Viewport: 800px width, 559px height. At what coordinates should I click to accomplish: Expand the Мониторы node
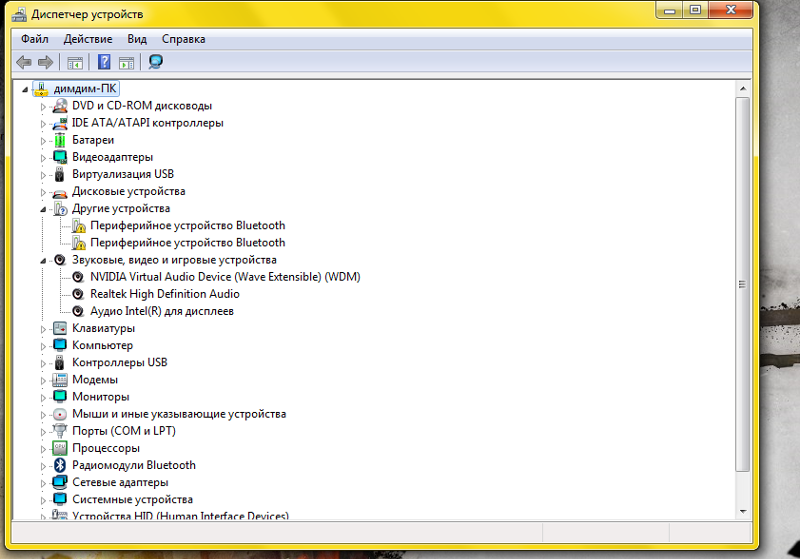pyautogui.click(x=43, y=398)
